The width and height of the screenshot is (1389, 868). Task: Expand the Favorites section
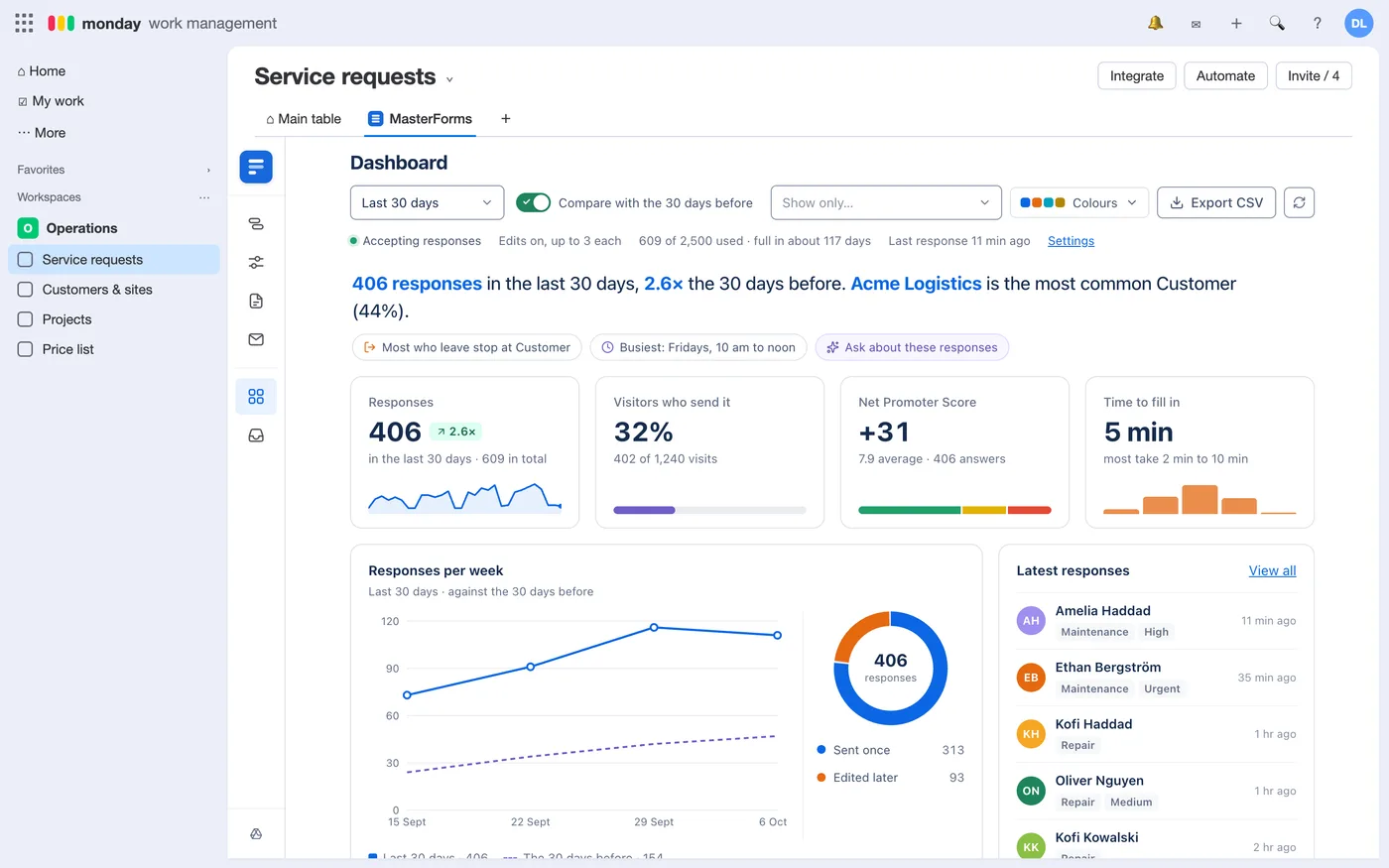(x=208, y=171)
